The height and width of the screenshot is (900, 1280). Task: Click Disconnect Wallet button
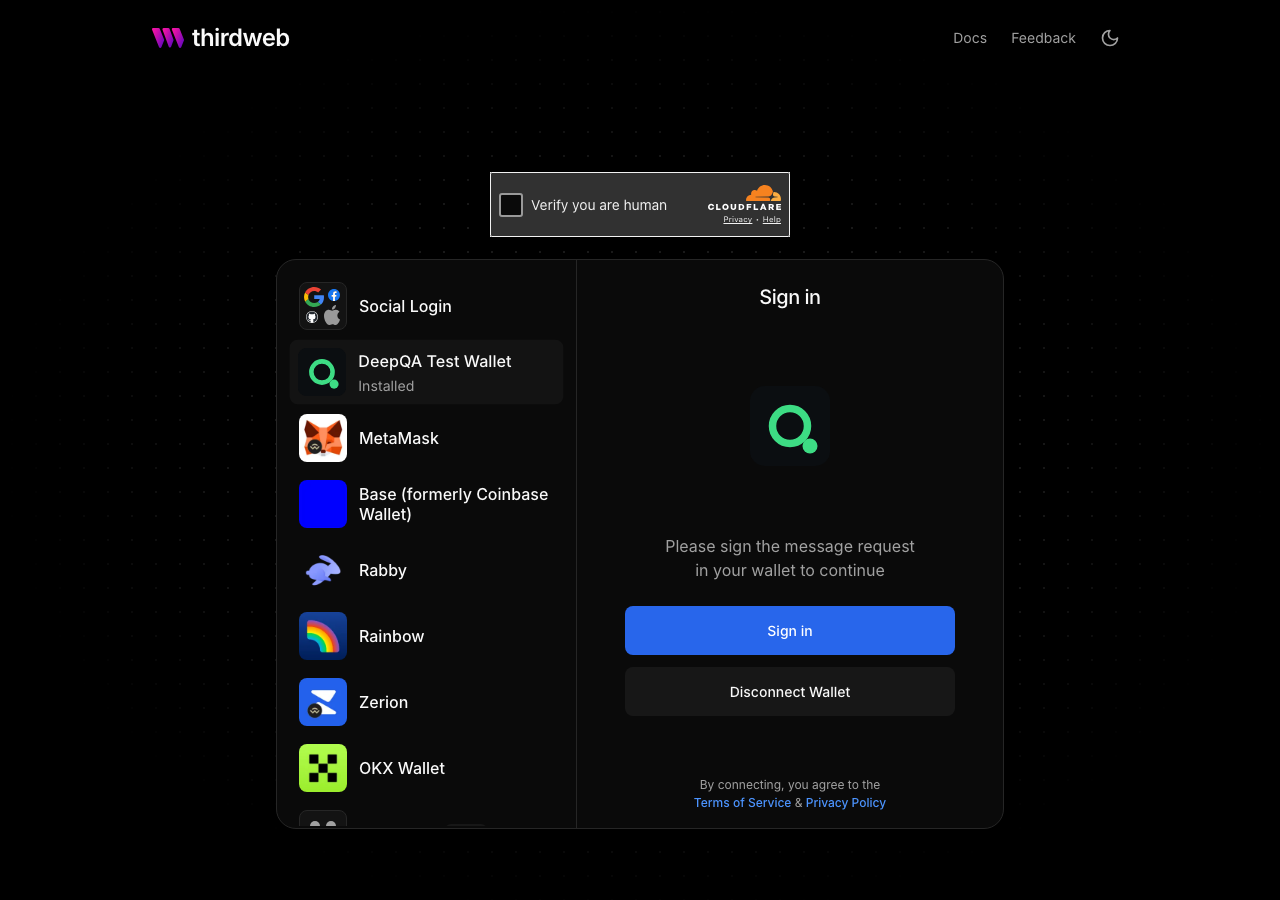(790, 692)
